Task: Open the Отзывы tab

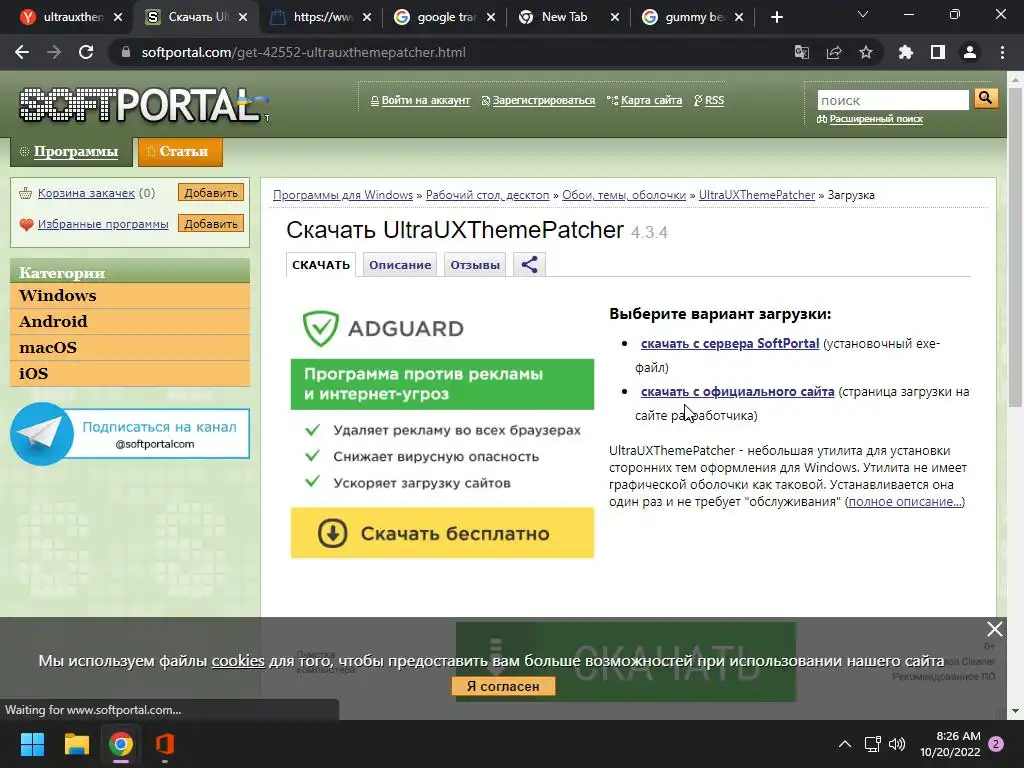Action: pos(475,264)
